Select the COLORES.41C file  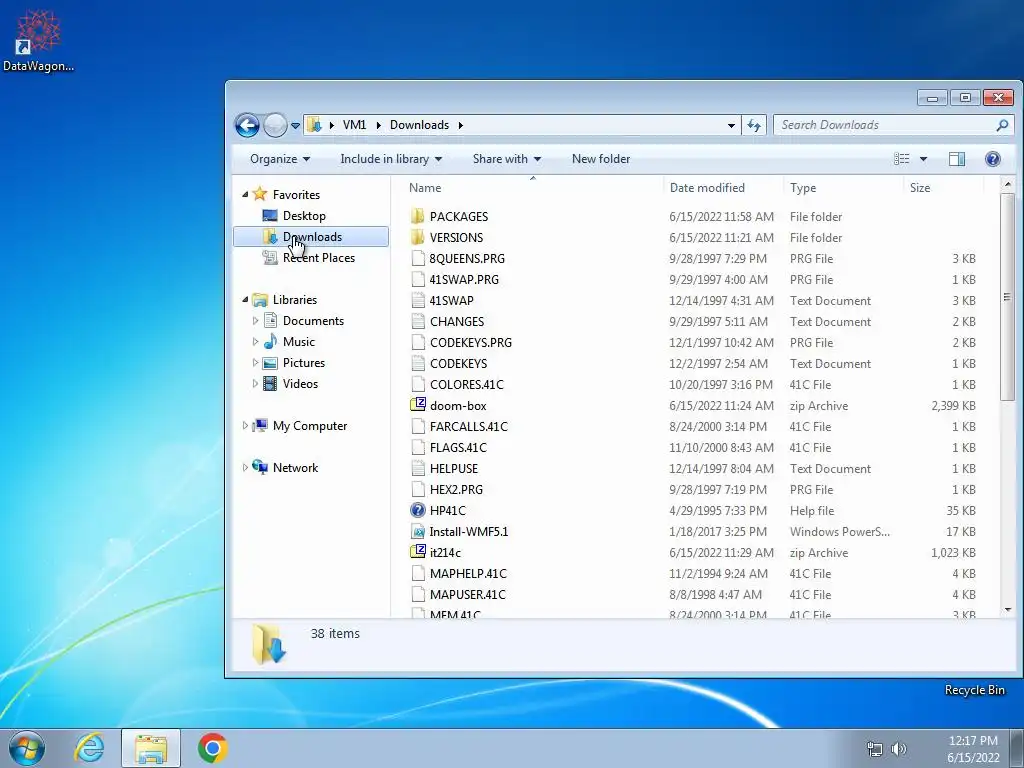[466, 385]
